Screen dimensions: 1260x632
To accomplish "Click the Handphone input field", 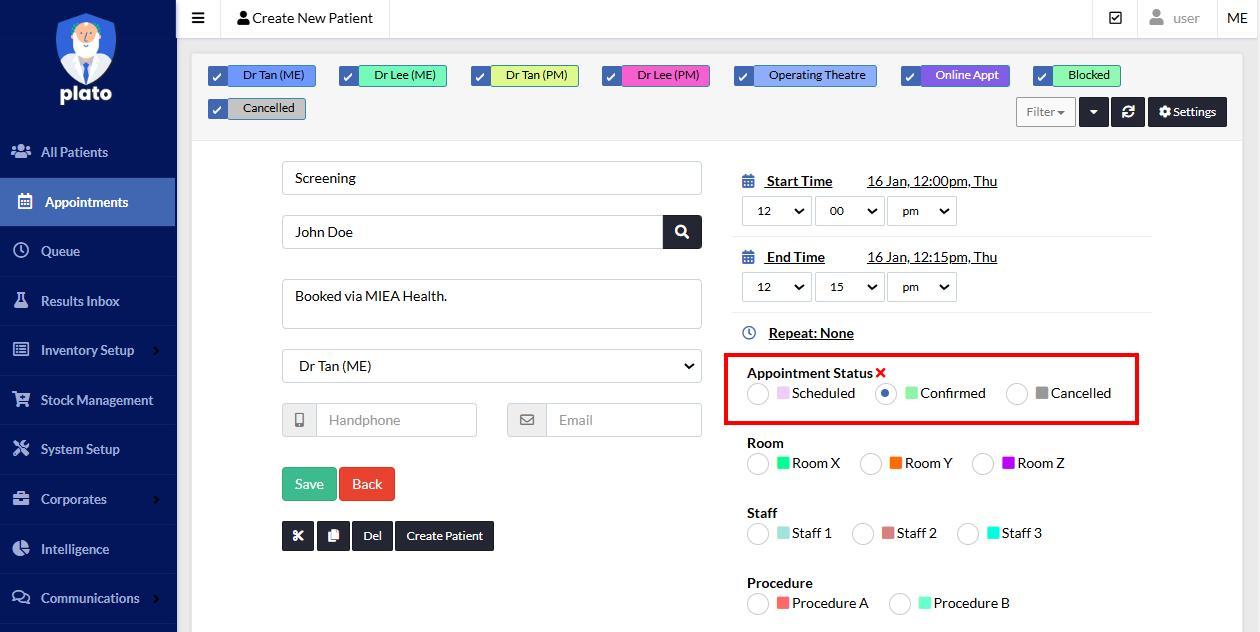I will [395, 420].
